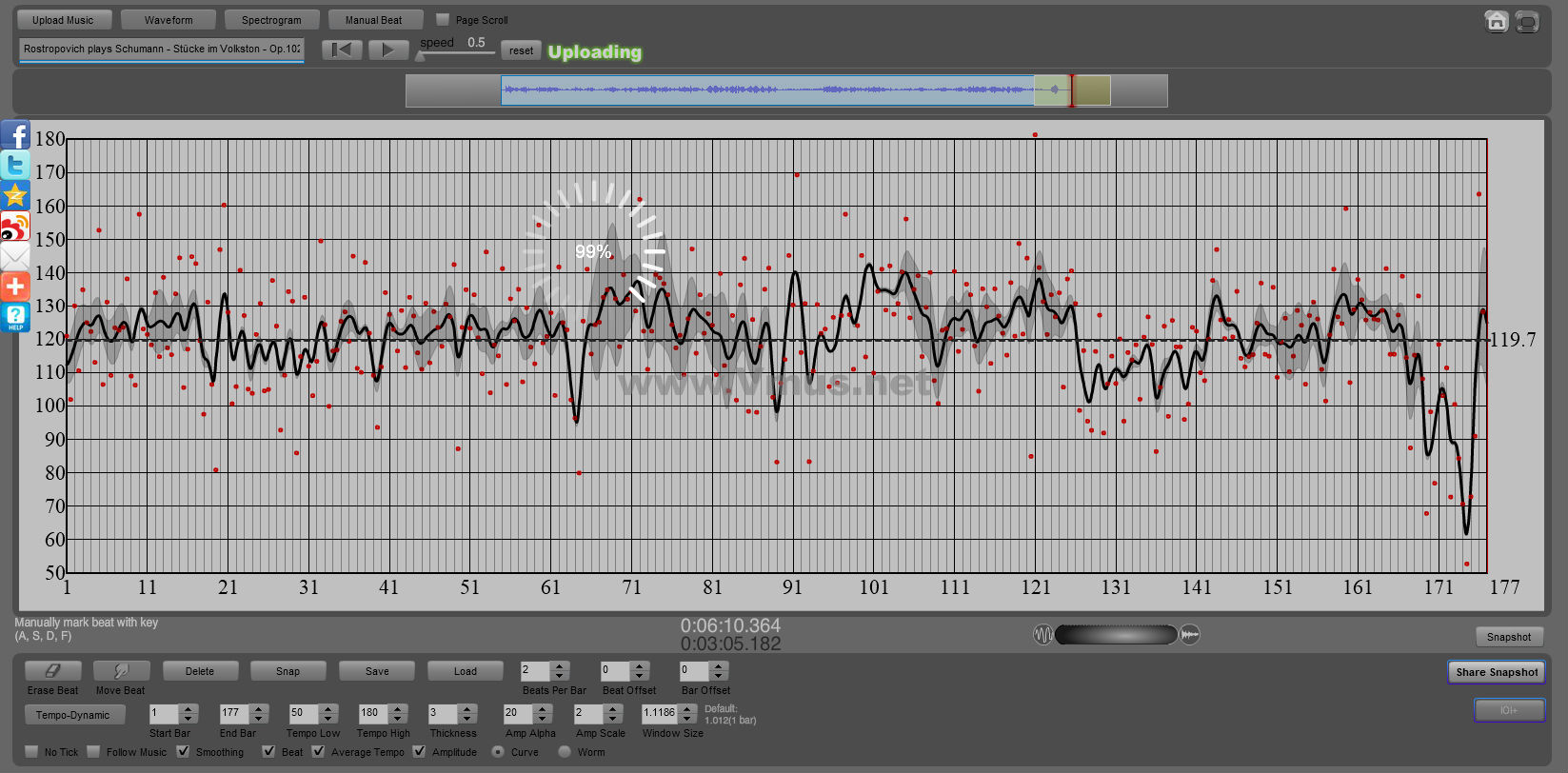Image resolution: width=1568 pixels, height=773 pixels.
Task: Increase the Beats Per Bar stepper
Action: (x=560, y=666)
